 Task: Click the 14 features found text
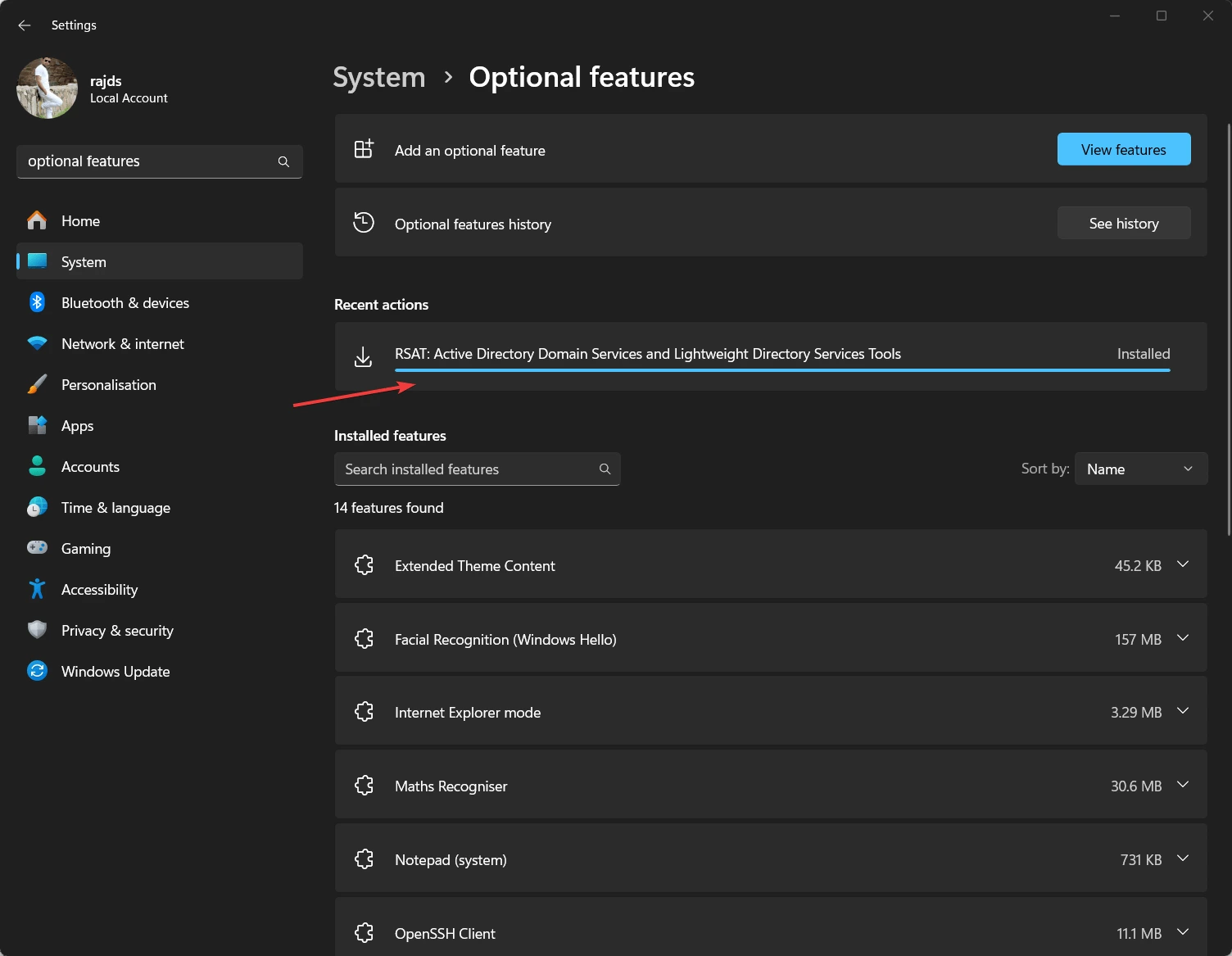pos(389,507)
